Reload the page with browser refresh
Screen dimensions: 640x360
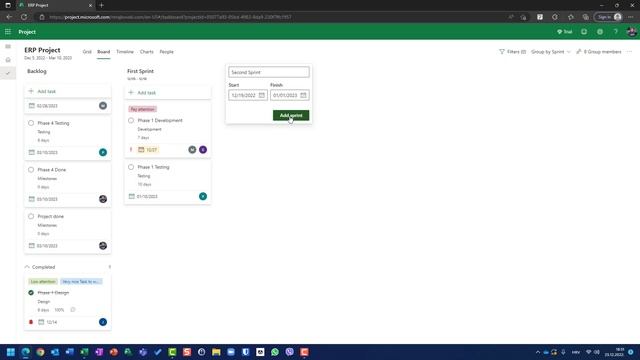(24, 17)
